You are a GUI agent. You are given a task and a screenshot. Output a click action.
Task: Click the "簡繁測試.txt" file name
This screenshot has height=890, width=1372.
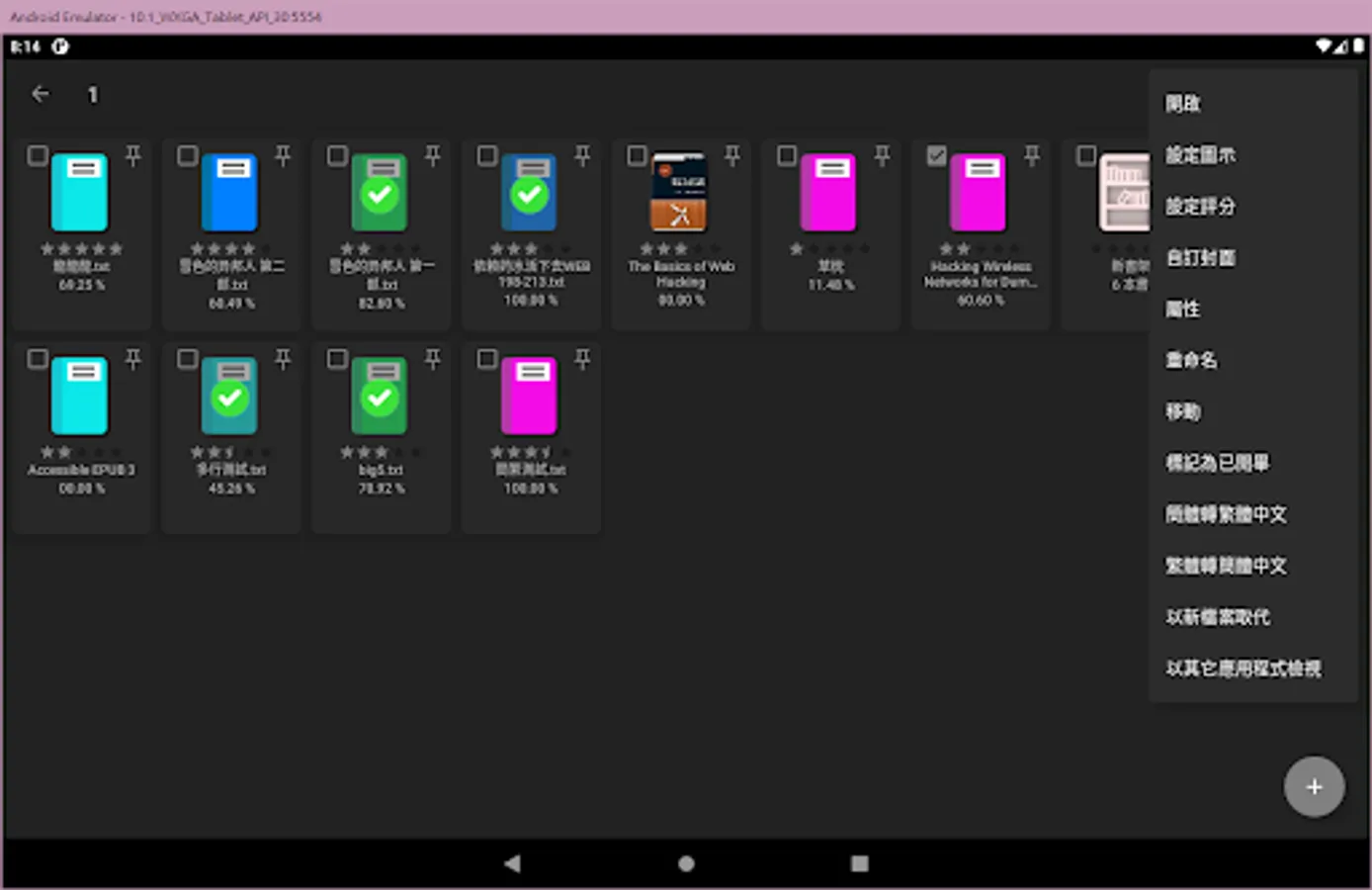[x=531, y=470]
